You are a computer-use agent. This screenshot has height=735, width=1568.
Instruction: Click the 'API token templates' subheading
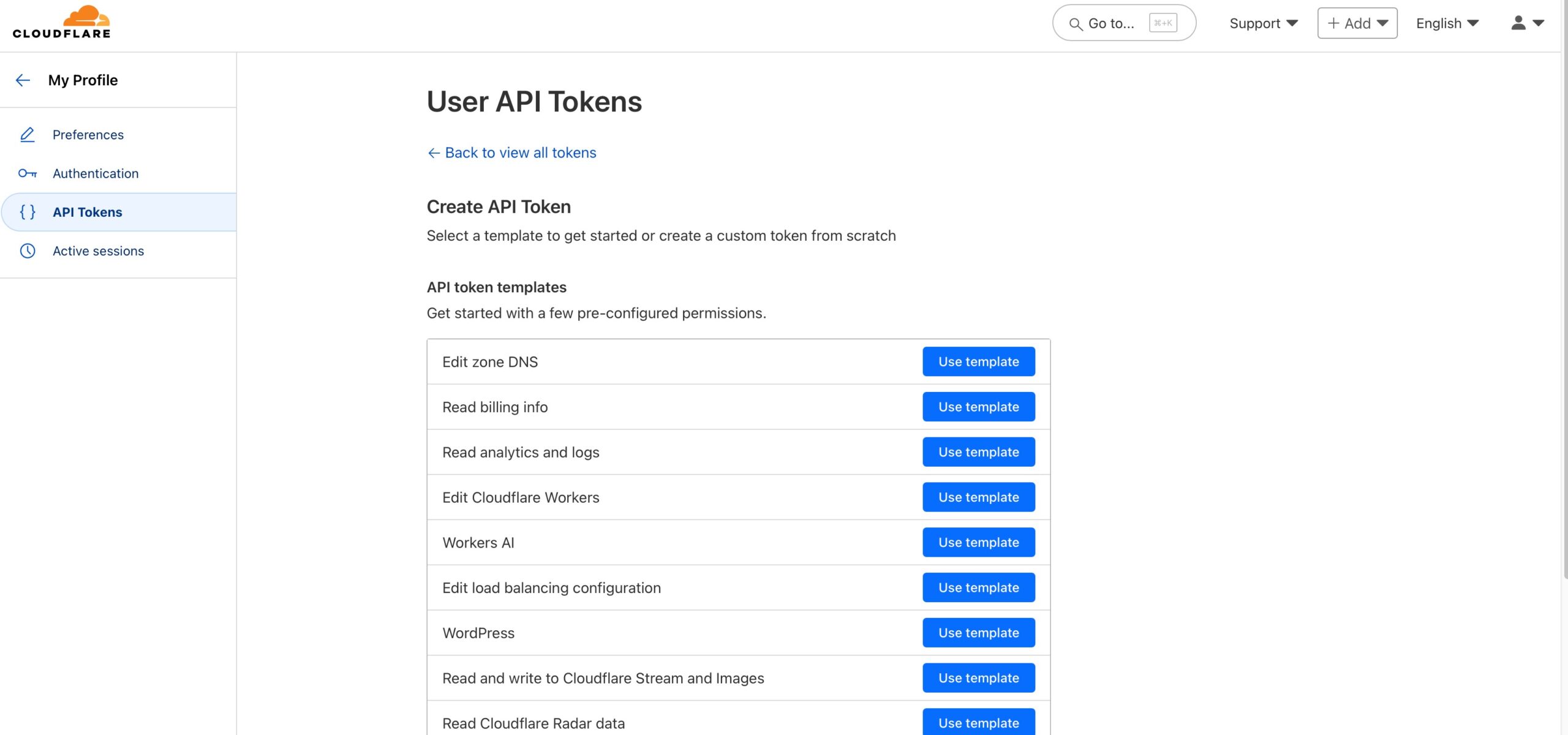coord(496,287)
